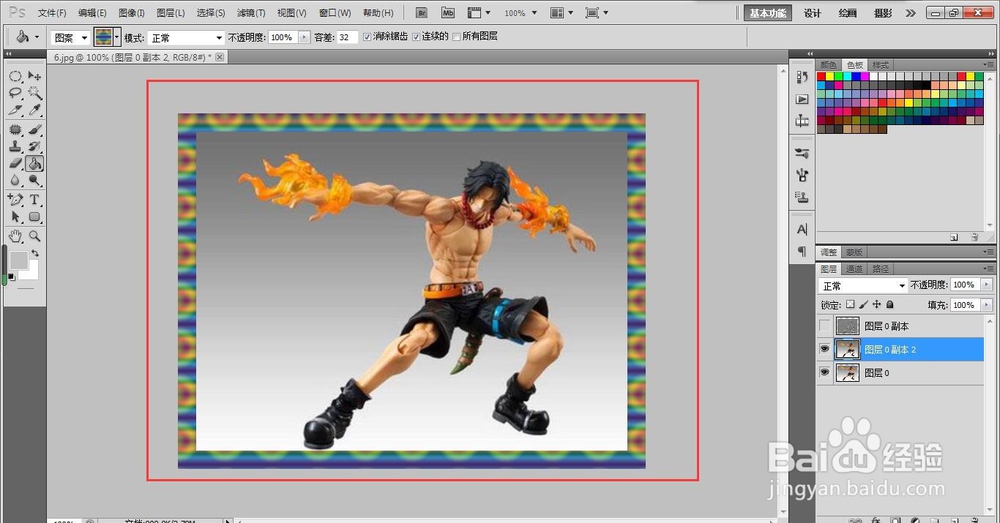Toggle lock transparent pixels
Viewport: 1000px width, 523px height.
coord(850,305)
